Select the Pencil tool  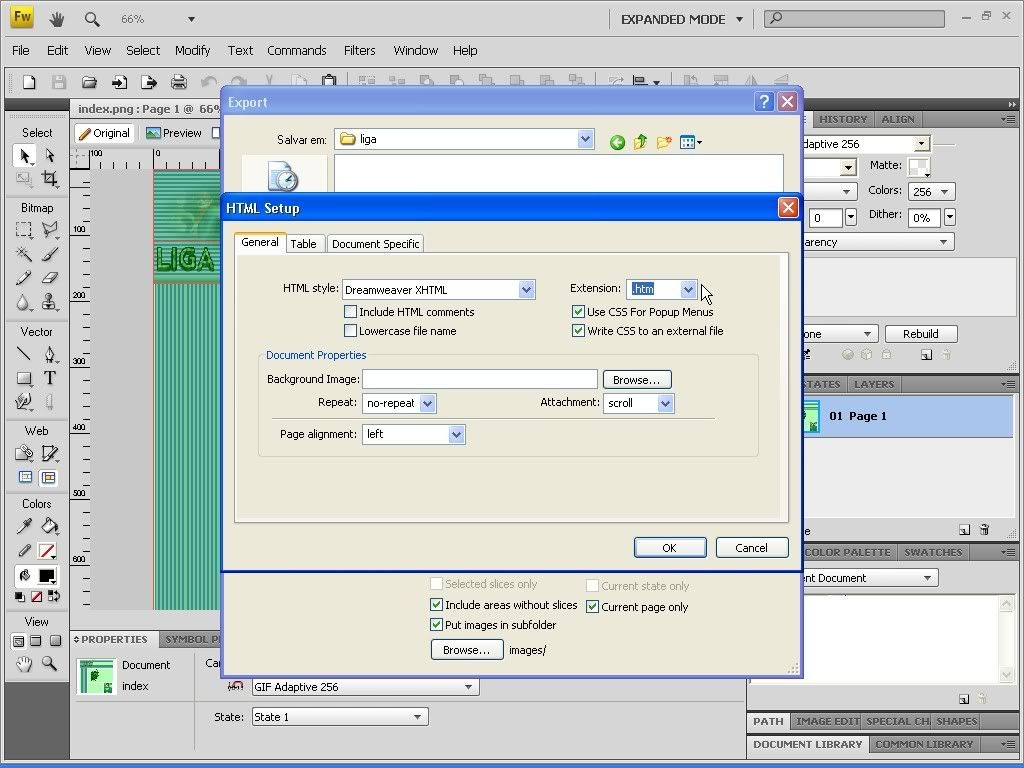[24, 278]
